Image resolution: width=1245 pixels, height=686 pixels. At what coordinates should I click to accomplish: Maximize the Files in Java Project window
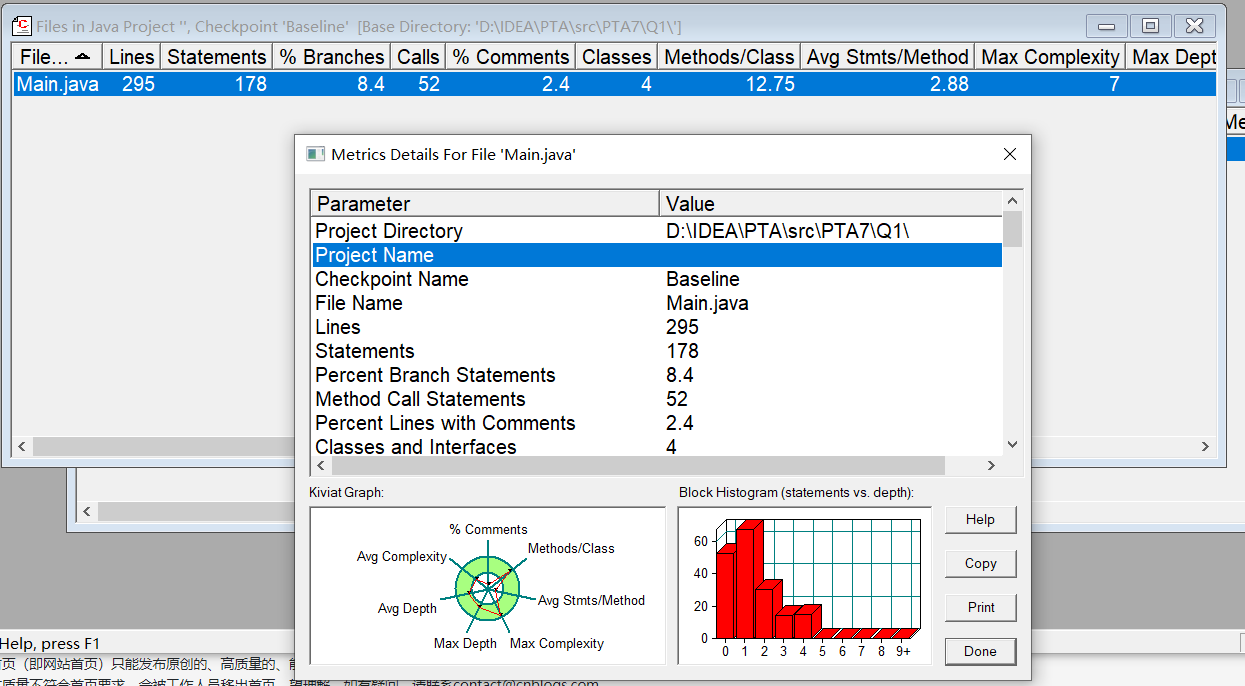point(1150,26)
